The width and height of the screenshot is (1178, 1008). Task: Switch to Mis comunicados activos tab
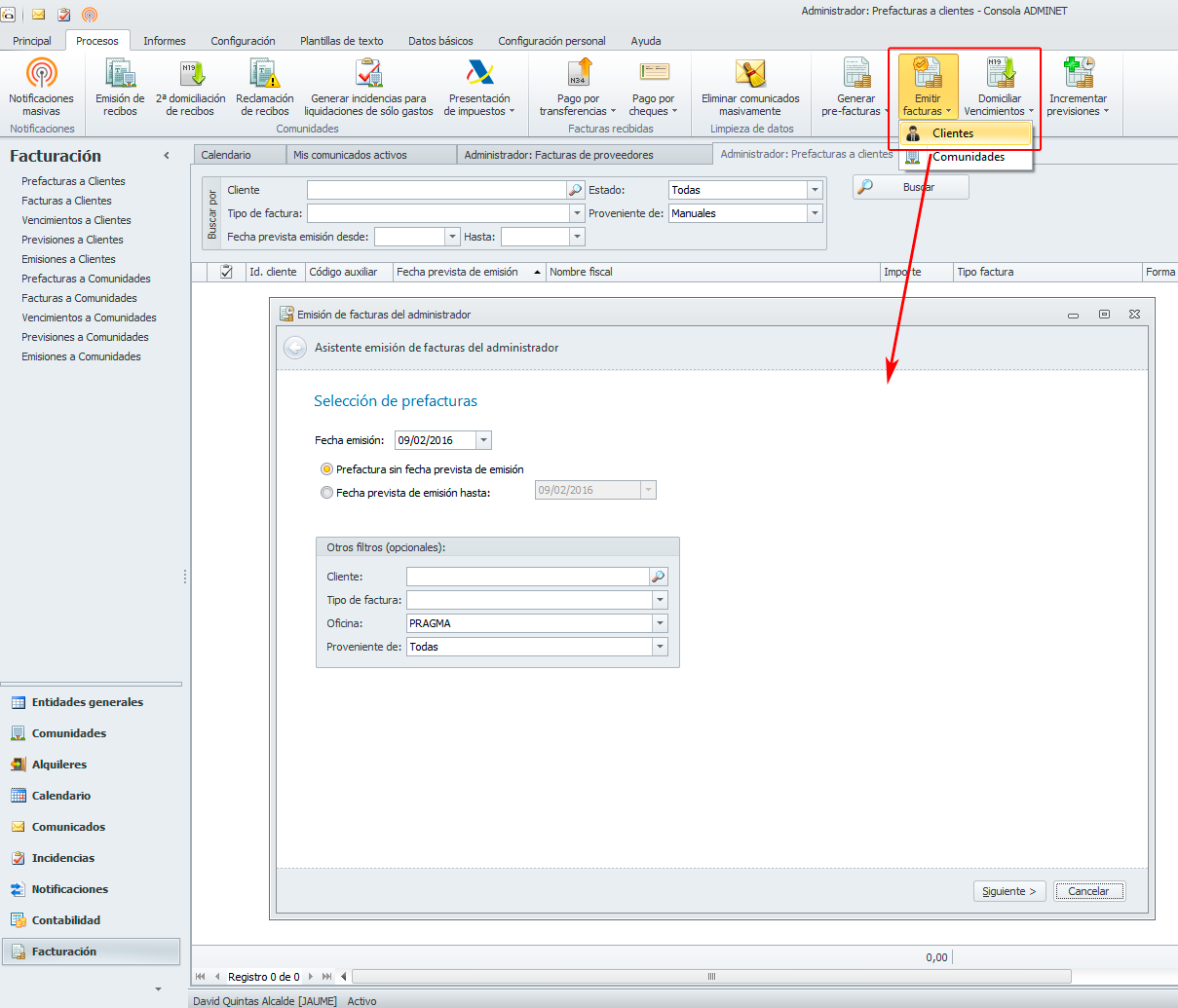[x=371, y=155]
